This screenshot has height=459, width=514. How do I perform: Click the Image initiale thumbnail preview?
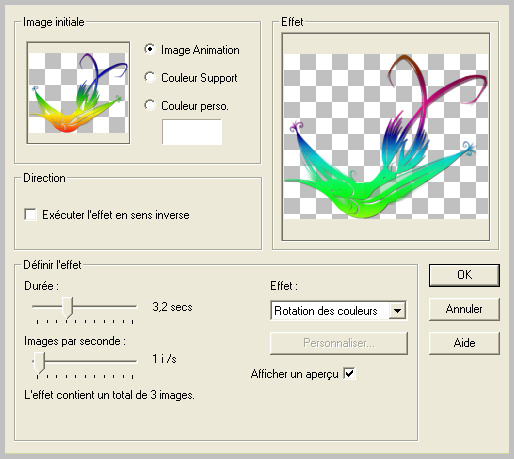tap(78, 93)
